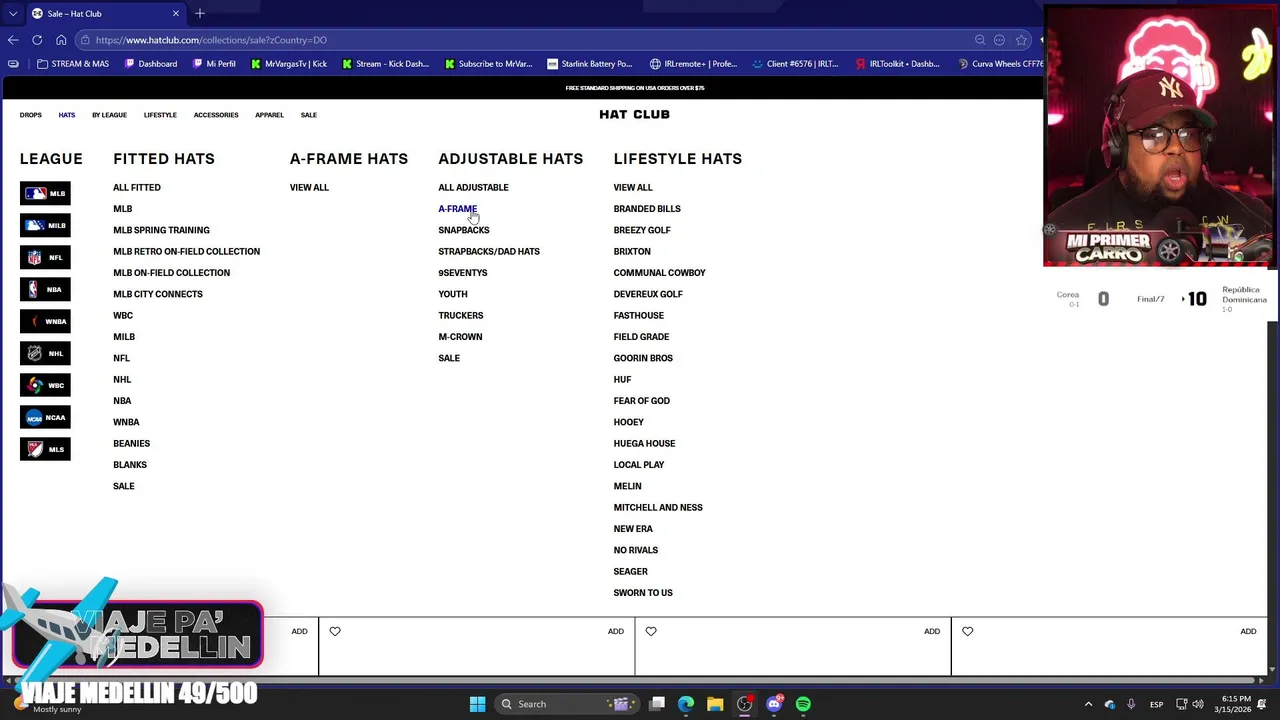Select the NFL league logo
This screenshot has height=720, width=1280.
click(x=45, y=257)
